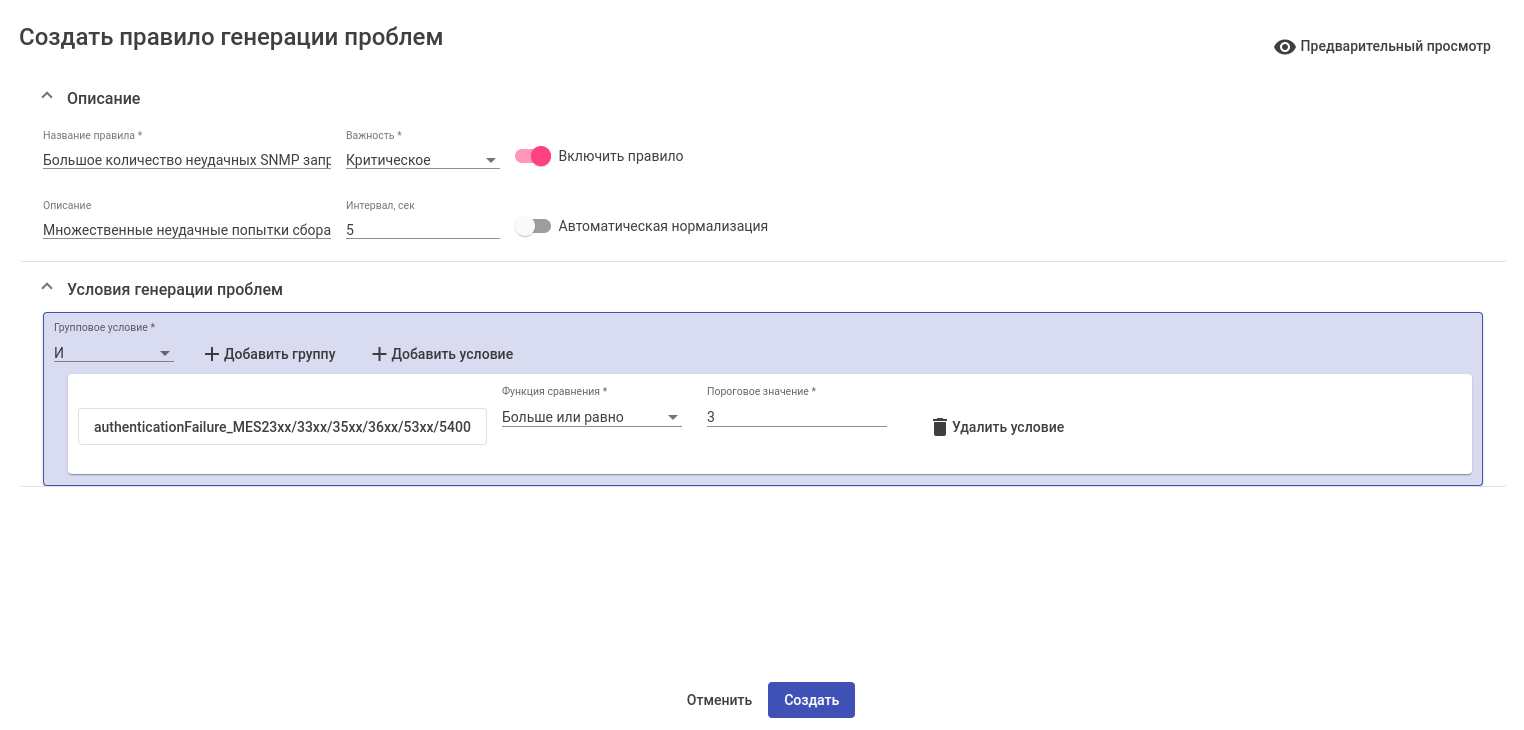This screenshot has height=730, width=1524.
Task: Click the plus icon for Добавить группу
Action: tap(211, 354)
